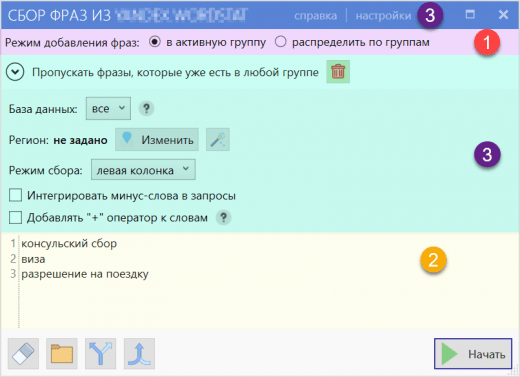
Task: Close the СБОР ФРАЗ window
Action: coord(503,14)
